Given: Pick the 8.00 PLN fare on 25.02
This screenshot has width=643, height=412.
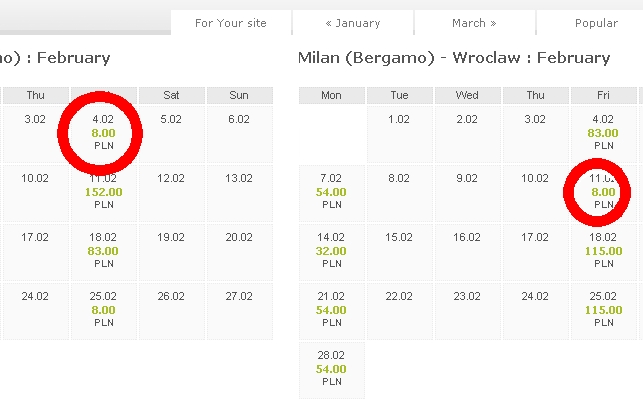Looking at the screenshot, I should (x=103, y=310).
